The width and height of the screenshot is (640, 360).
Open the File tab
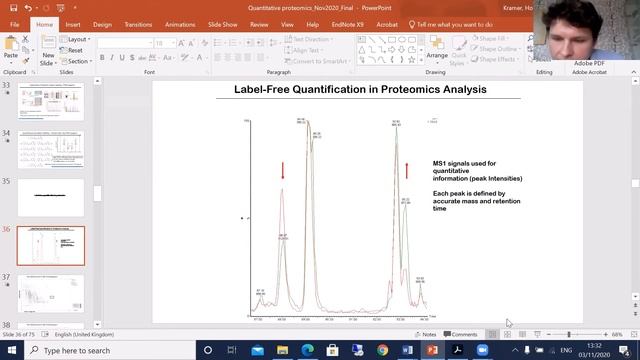[15, 24]
